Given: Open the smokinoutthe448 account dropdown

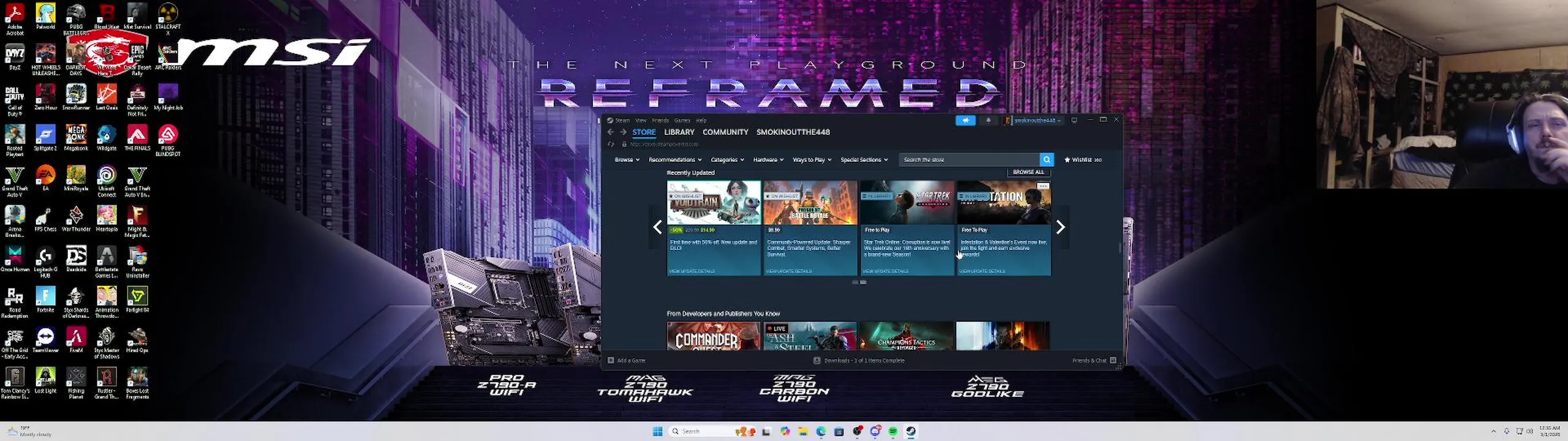Looking at the screenshot, I should click(1033, 121).
